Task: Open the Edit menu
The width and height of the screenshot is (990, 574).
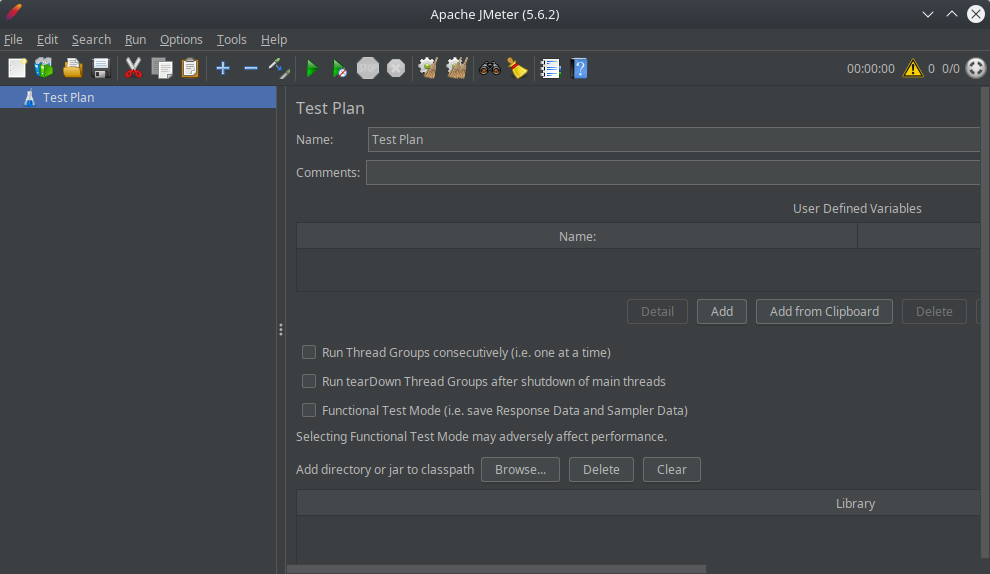Action: 47,39
